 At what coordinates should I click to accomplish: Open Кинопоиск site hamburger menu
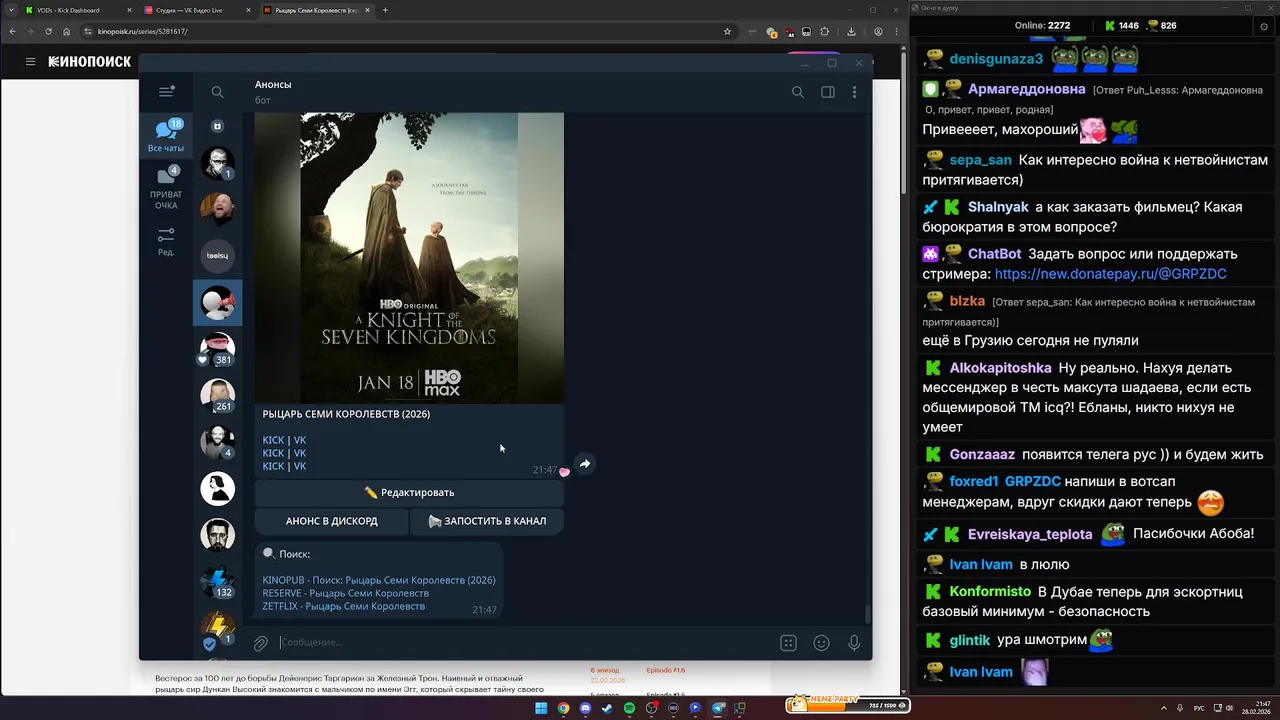click(x=30, y=62)
